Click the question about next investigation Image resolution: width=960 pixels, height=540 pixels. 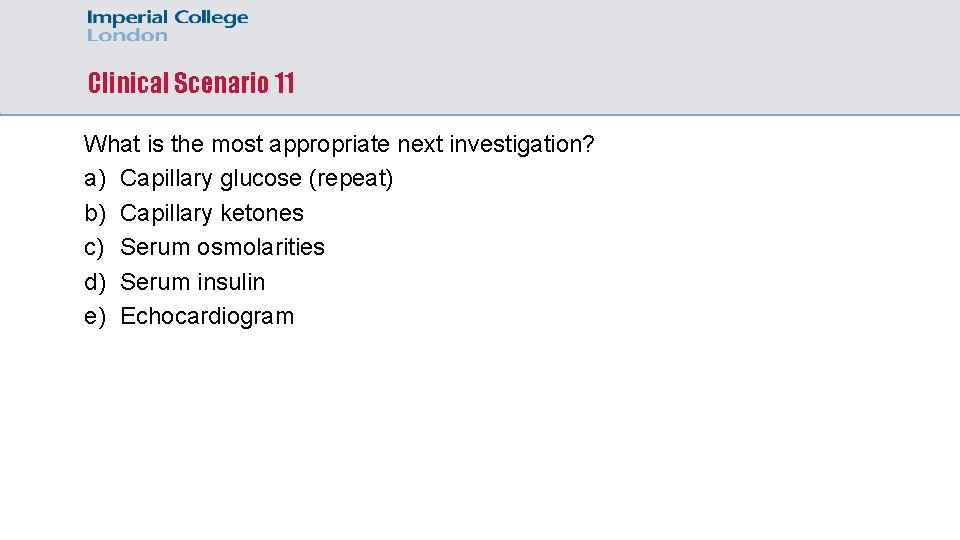coord(339,144)
